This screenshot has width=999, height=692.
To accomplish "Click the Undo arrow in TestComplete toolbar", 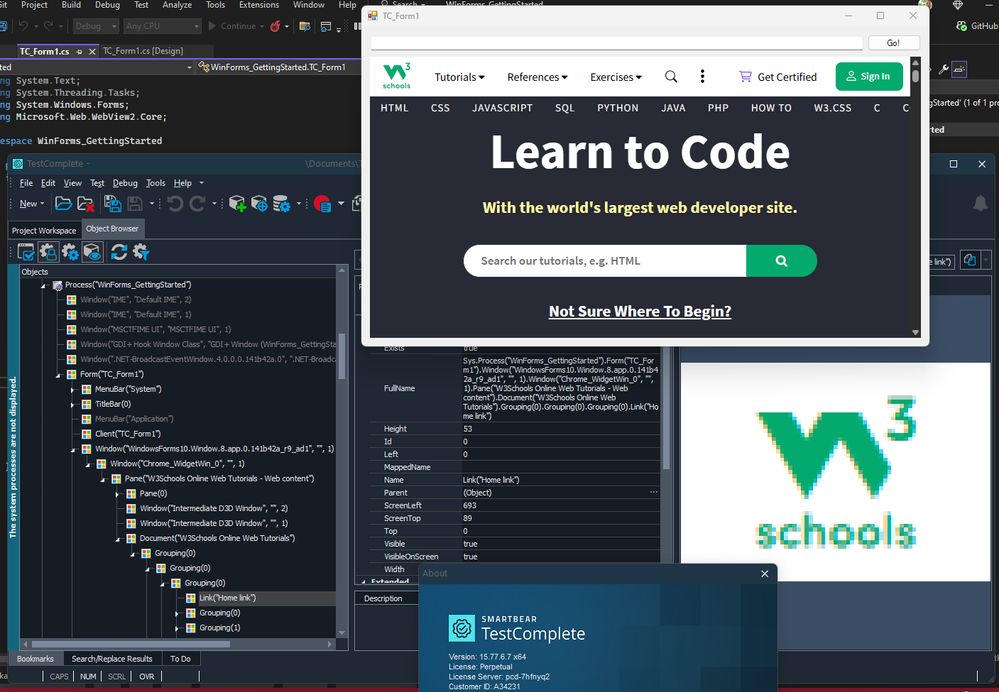I will [x=175, y=203].
